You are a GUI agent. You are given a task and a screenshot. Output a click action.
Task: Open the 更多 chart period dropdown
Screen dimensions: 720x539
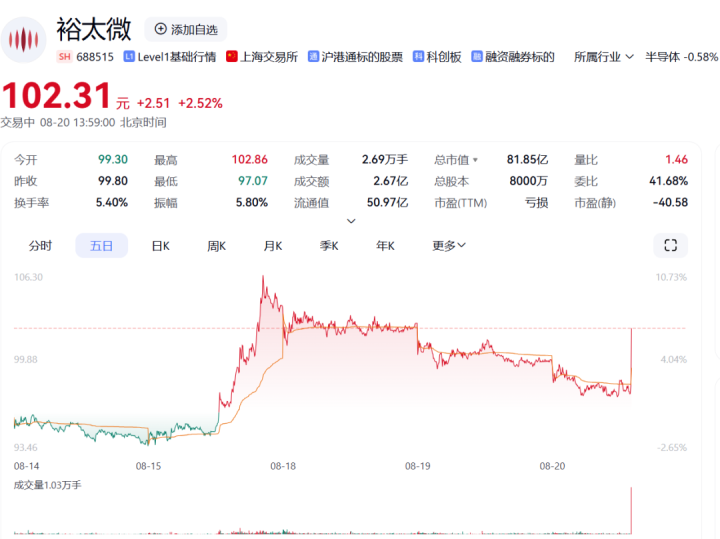click(449, 246)
